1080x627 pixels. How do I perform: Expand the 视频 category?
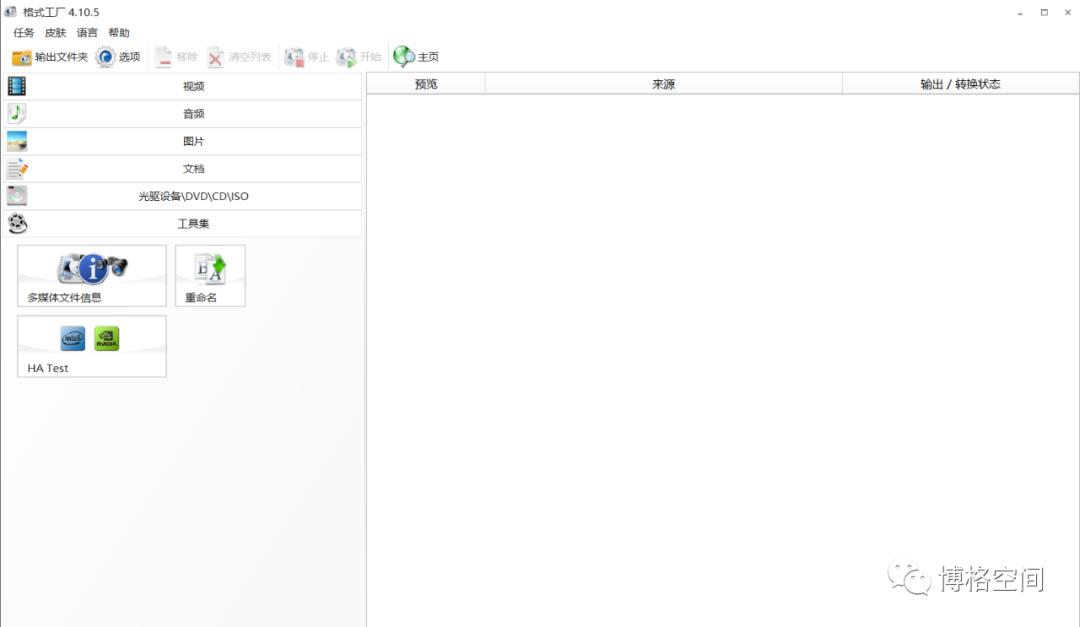[183, 86]
